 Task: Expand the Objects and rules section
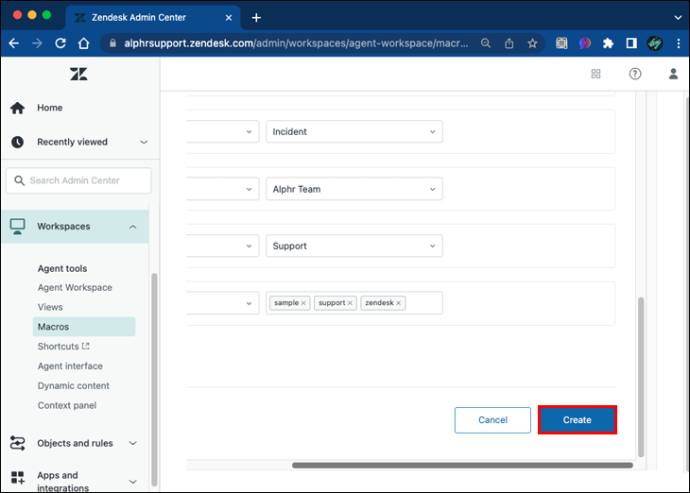[132, 443]
